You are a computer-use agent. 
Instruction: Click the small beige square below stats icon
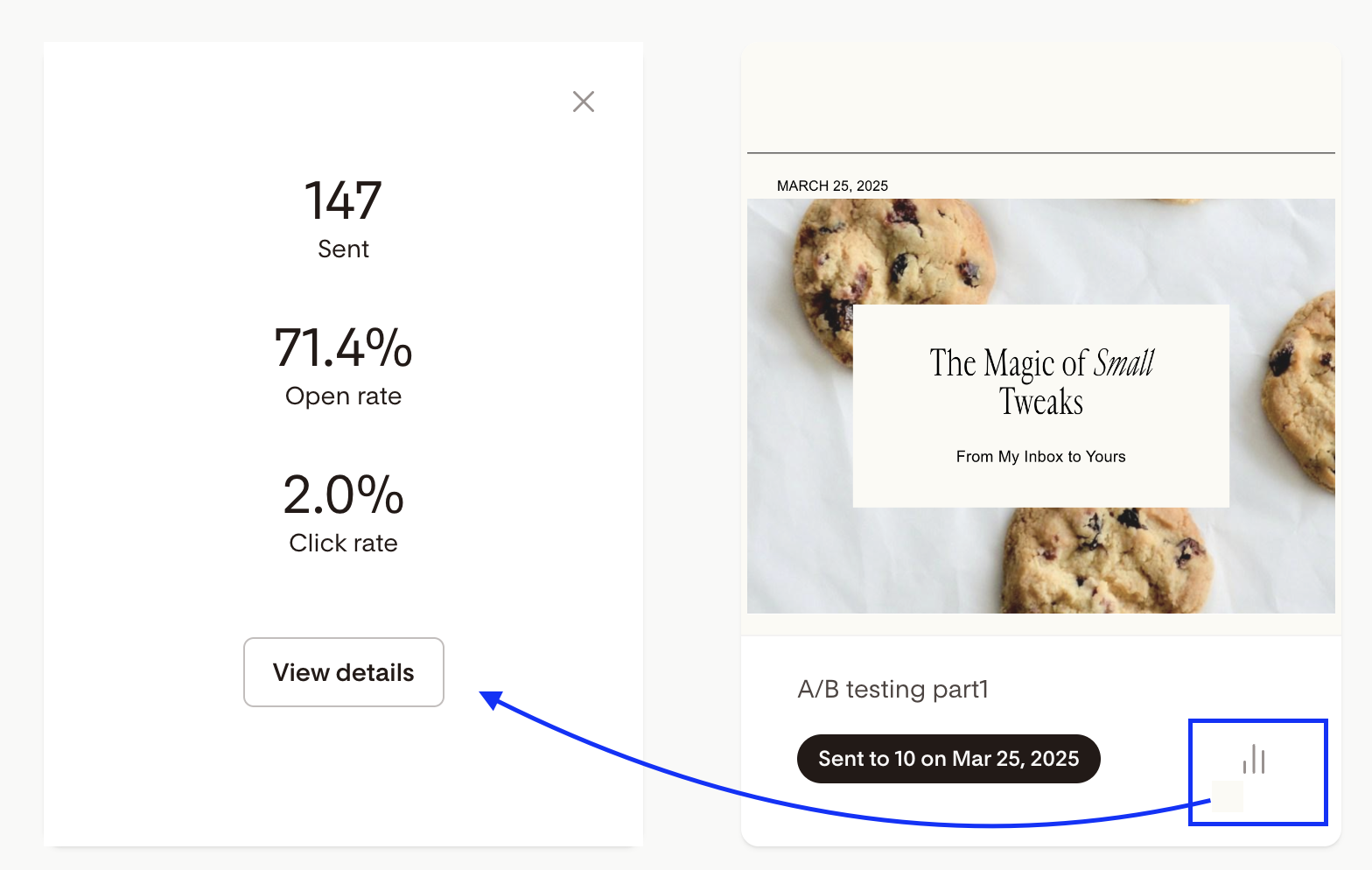[x=1228, y=796]
